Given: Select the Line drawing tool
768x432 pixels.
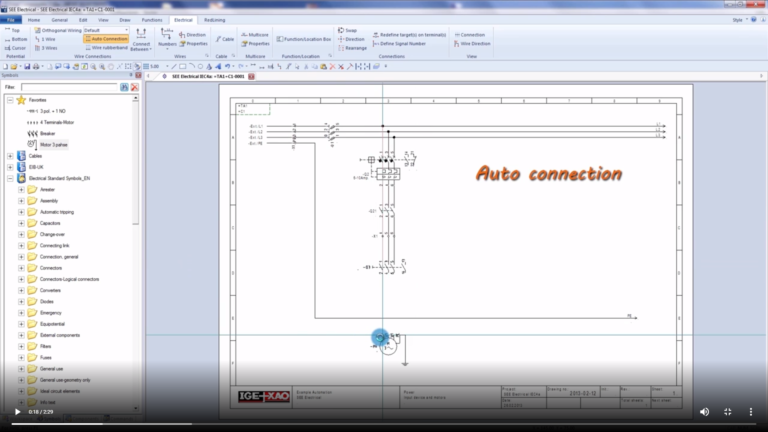Looking at the screenshot, I should [x=174, y=67].
